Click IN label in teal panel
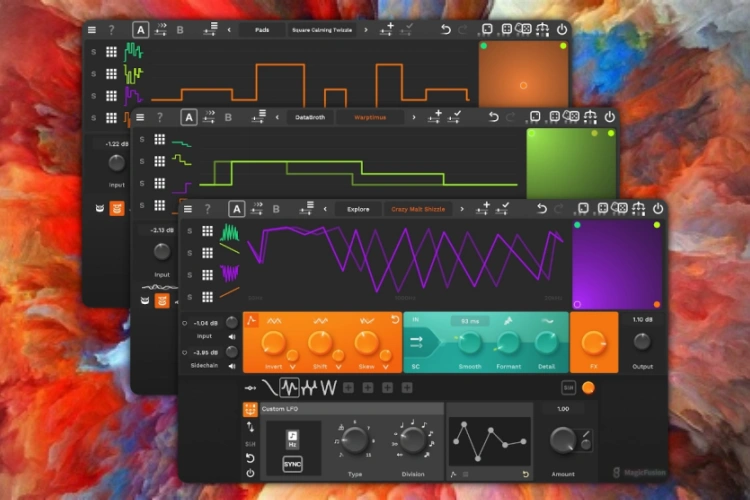Screen dimensions: 750x500 [x=416, y=320]
